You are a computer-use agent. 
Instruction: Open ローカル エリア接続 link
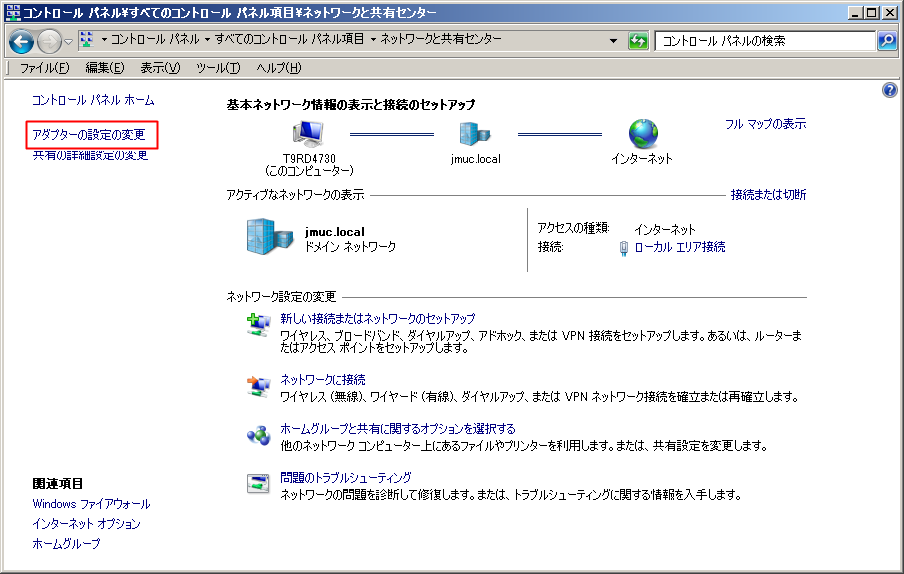680,247
